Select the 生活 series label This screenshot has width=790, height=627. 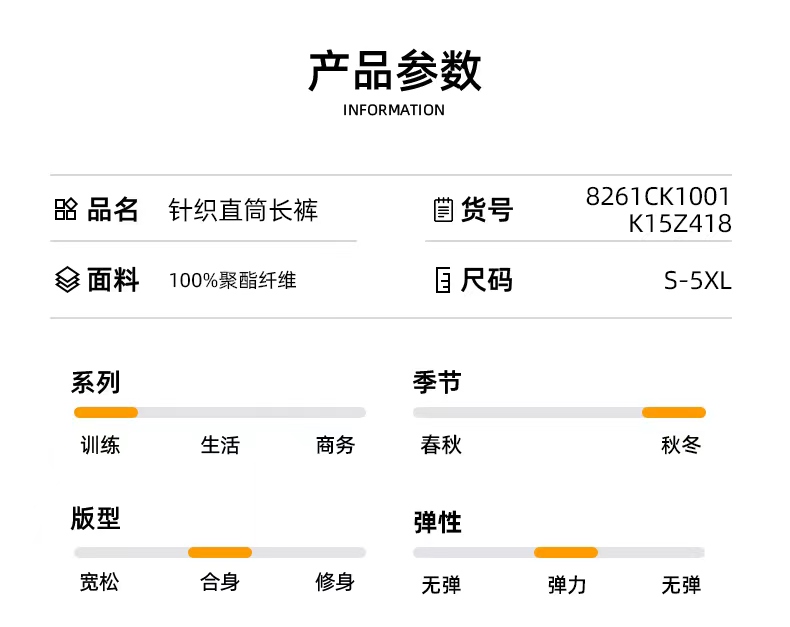tap(220, 445)
